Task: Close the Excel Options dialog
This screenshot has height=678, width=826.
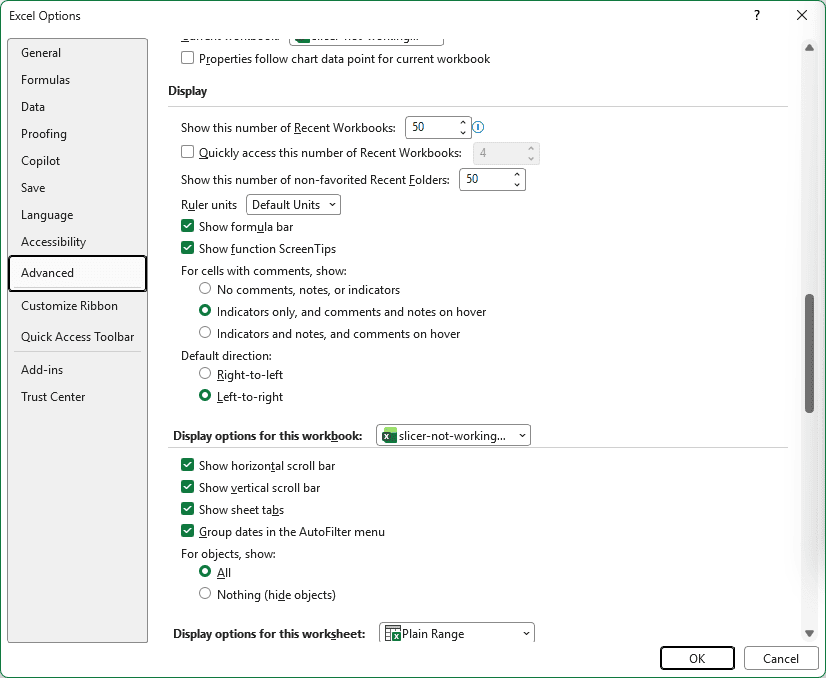Action: pyautogui.click(x=802, y=15)
